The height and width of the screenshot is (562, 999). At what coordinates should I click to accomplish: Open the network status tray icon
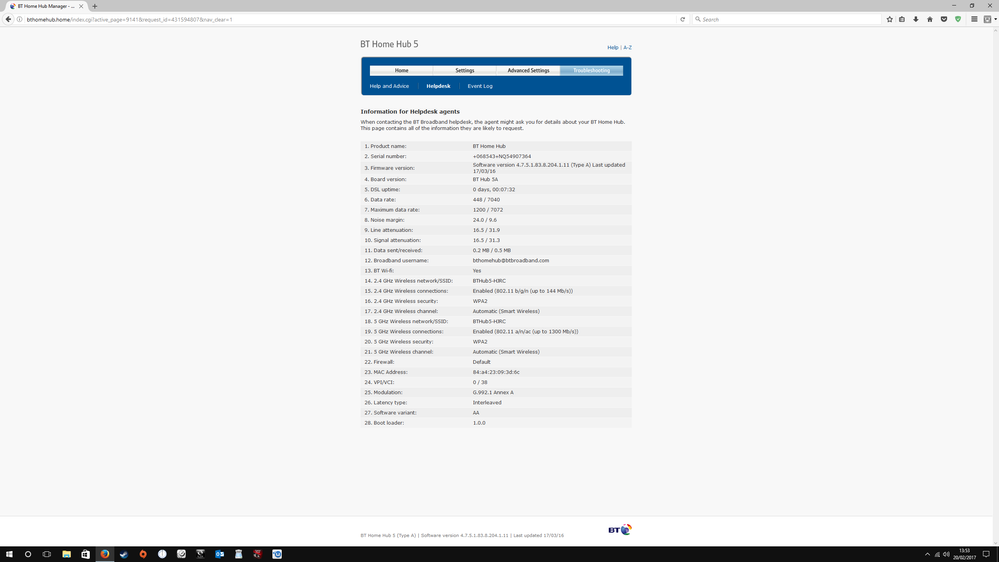(x=937, y=554)
